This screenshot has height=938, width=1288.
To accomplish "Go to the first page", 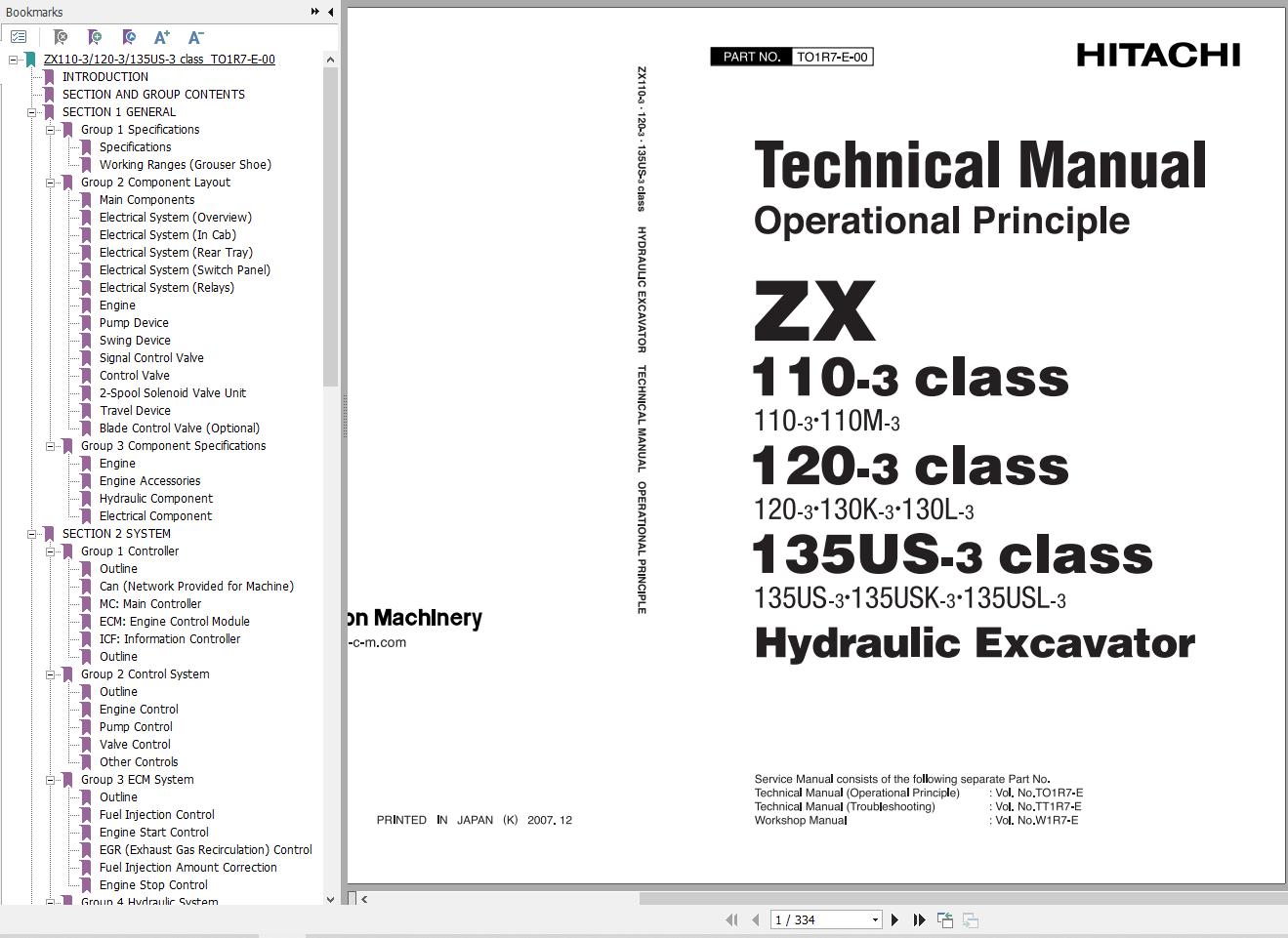I will (x=731, y=919).
